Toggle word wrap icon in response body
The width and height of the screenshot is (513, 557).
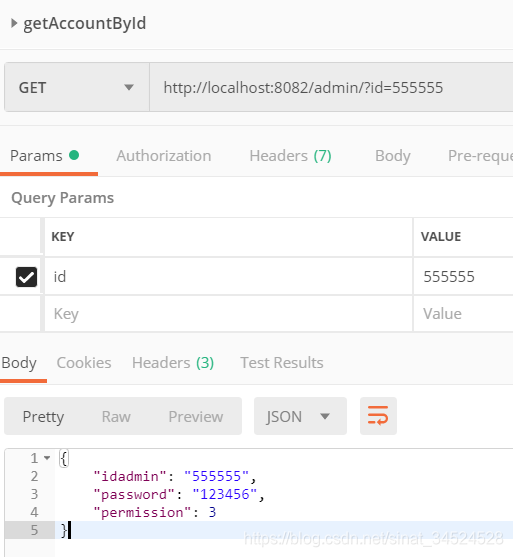[378, 416]
